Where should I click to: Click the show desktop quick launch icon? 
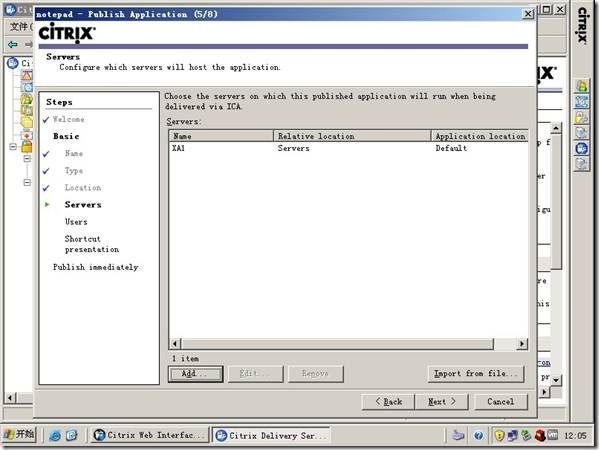coord(71,435)
